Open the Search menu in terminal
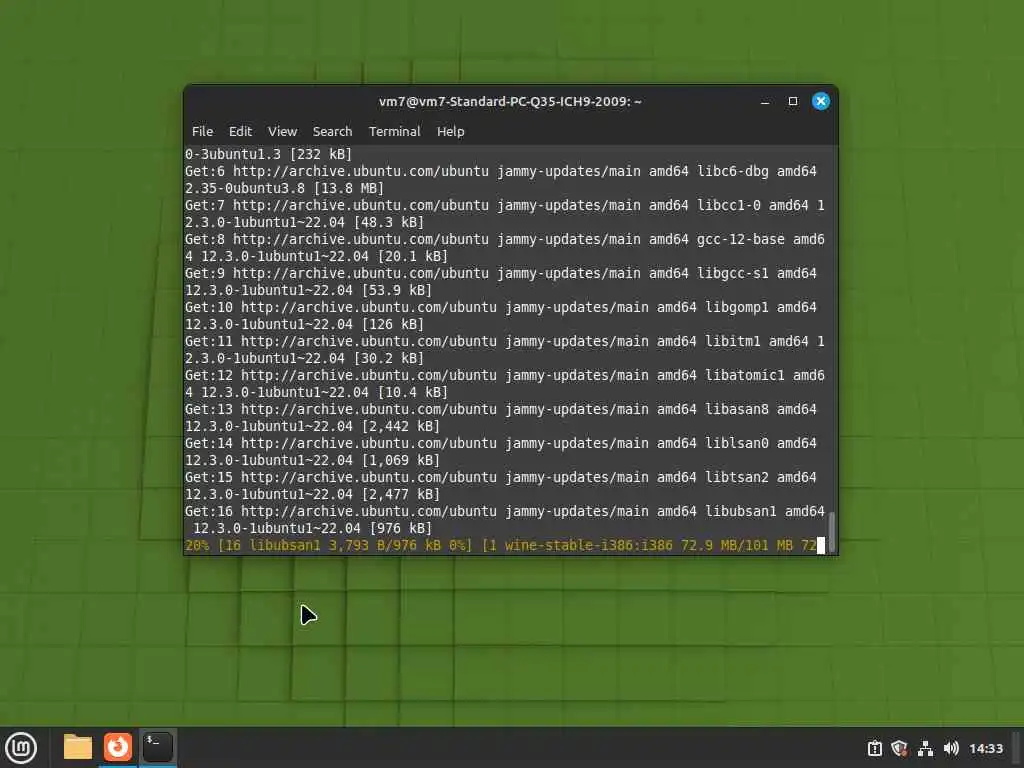This screenshot has height=768, width=1024. (x=332, y=131)
